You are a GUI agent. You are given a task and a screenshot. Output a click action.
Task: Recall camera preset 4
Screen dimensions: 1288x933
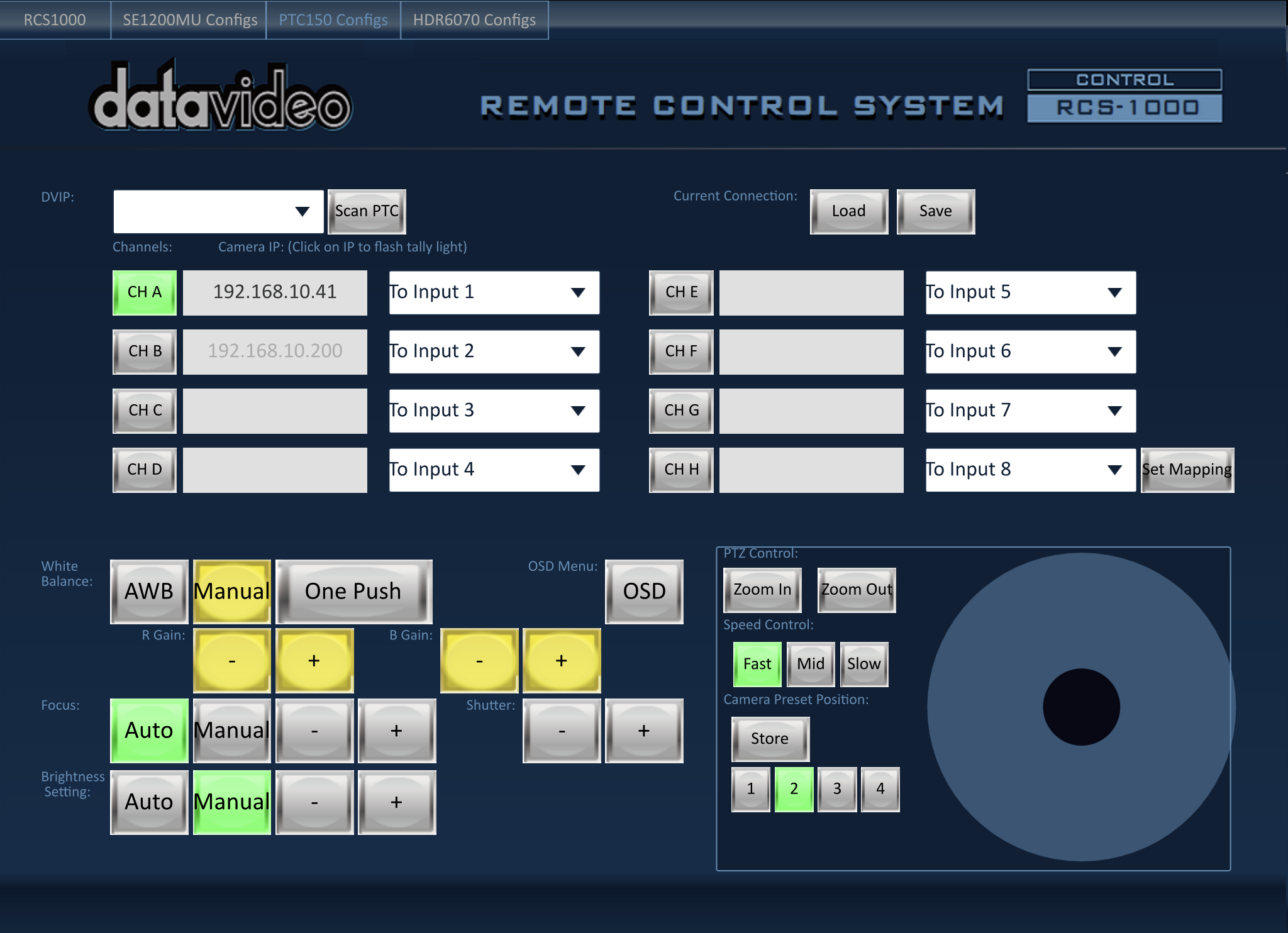880,789
